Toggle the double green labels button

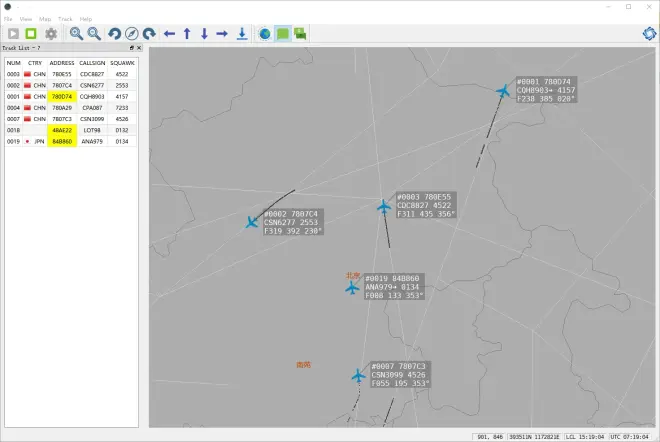pos(300,33)
